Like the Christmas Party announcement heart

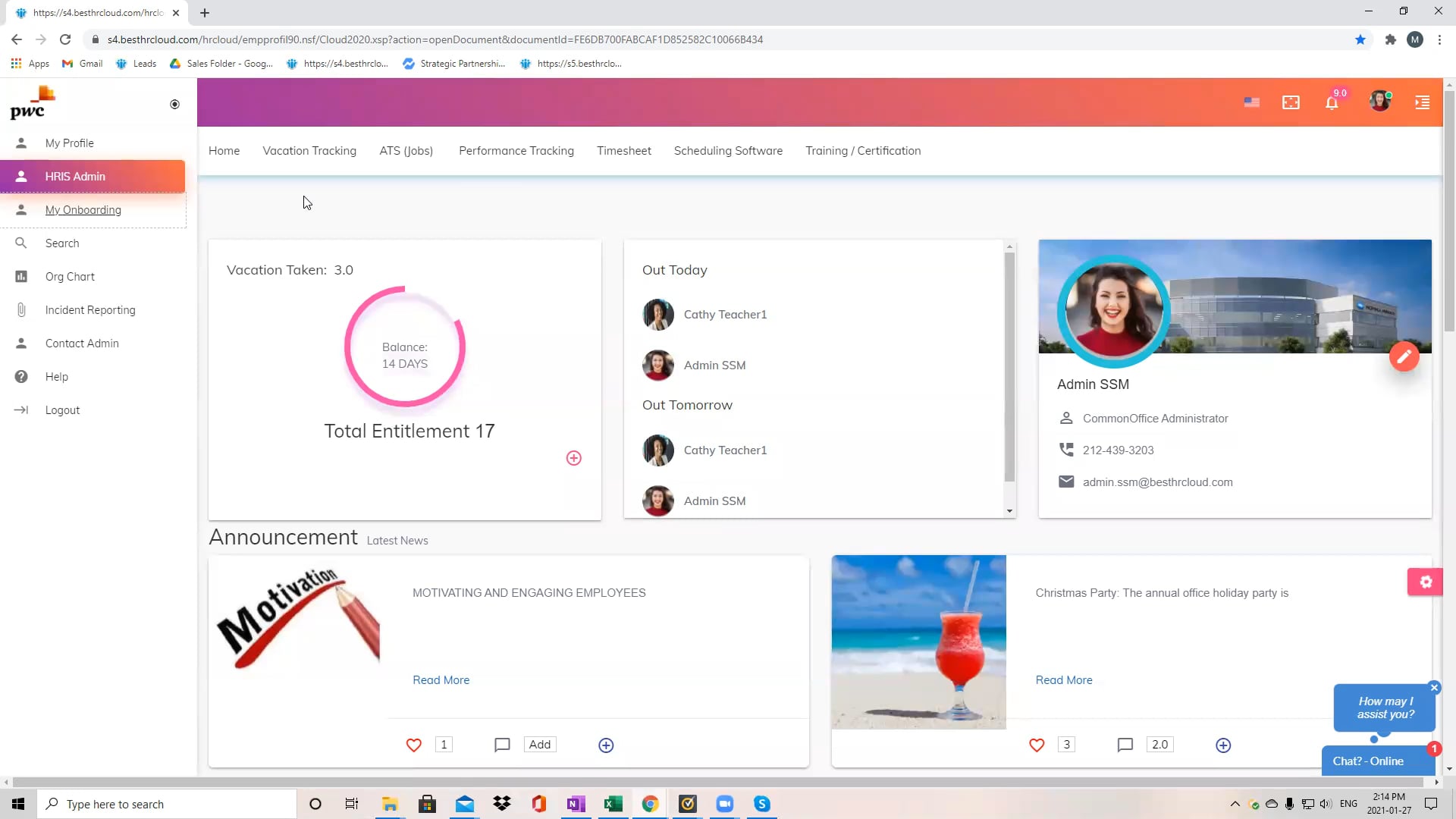pos(1037,745)
